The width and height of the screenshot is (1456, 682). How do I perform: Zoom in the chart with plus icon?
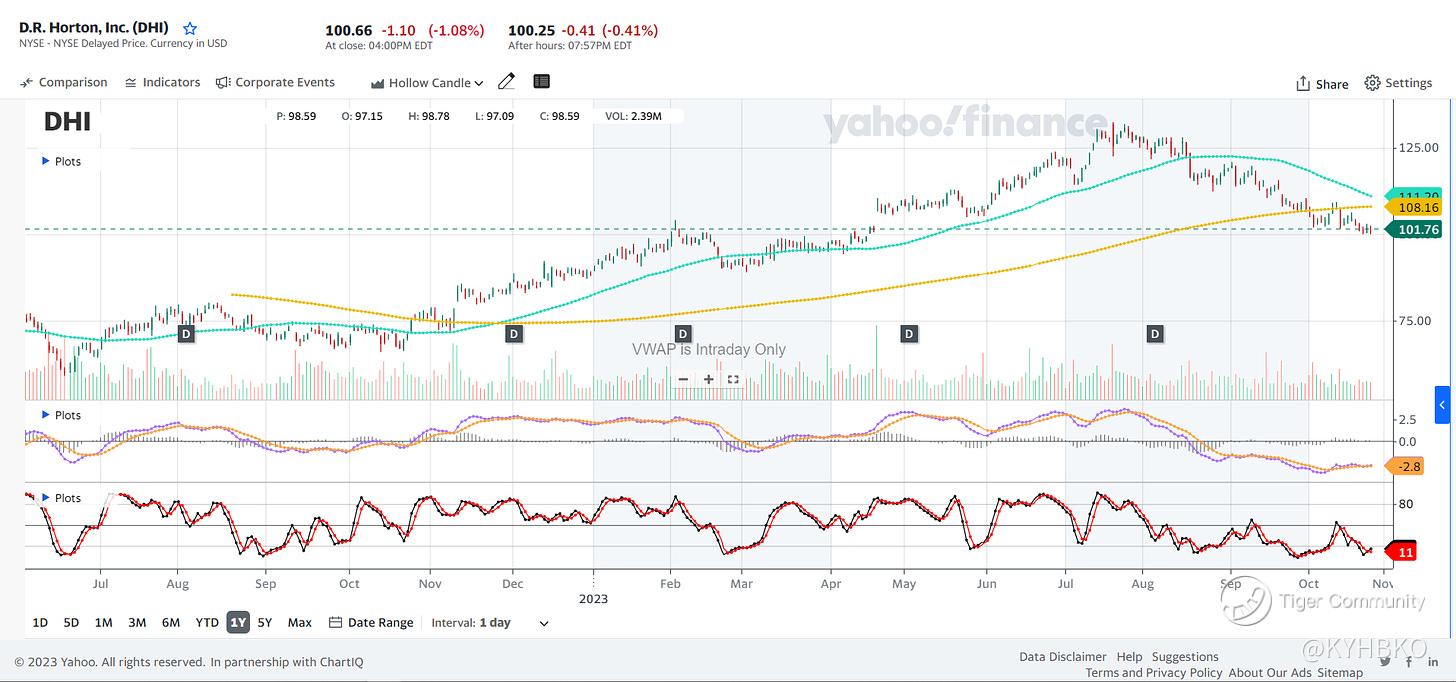(708, 379)
